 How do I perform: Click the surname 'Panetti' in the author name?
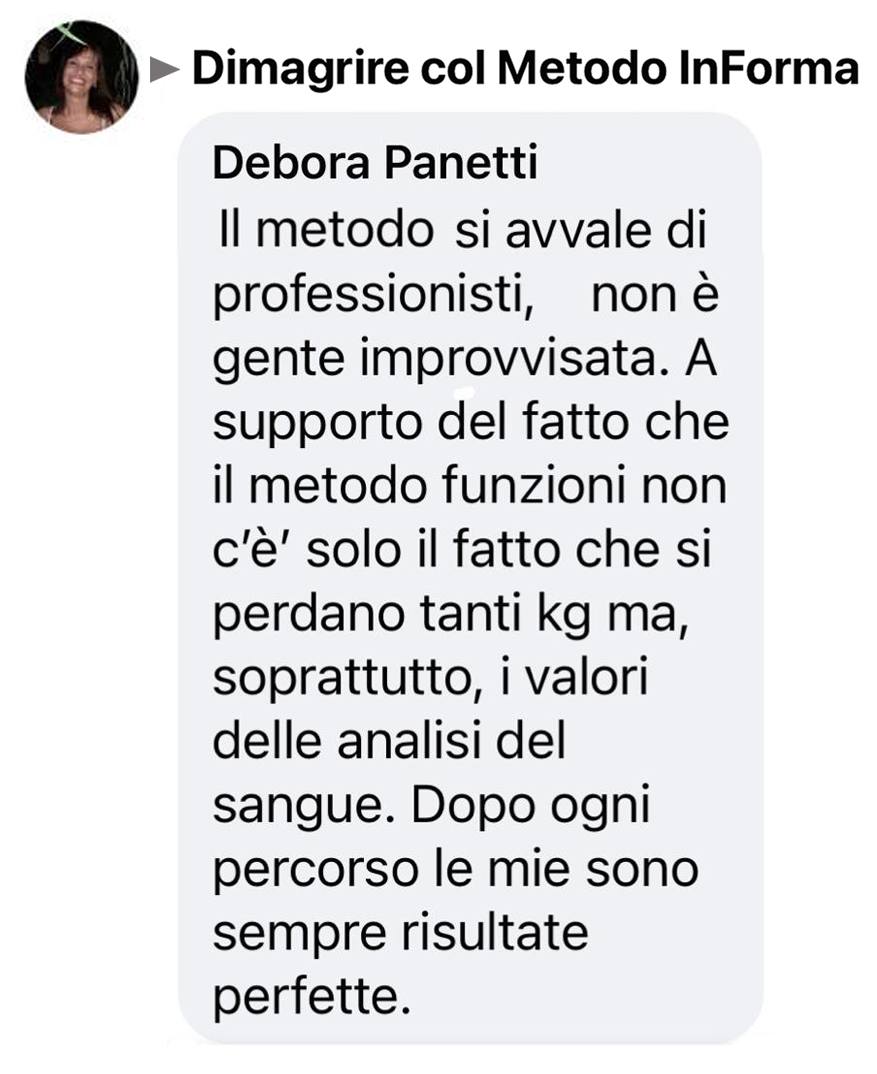460,164
